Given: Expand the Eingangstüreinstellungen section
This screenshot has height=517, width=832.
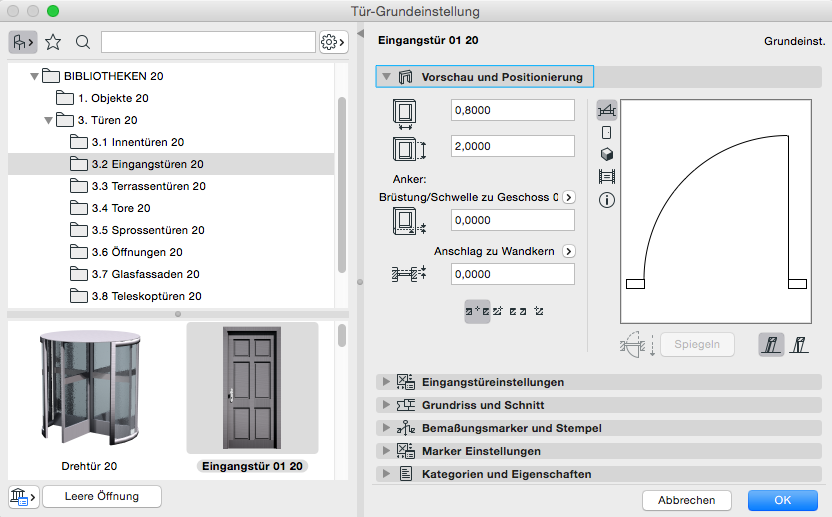Looking at the screenshot, I should click(385, 382).
